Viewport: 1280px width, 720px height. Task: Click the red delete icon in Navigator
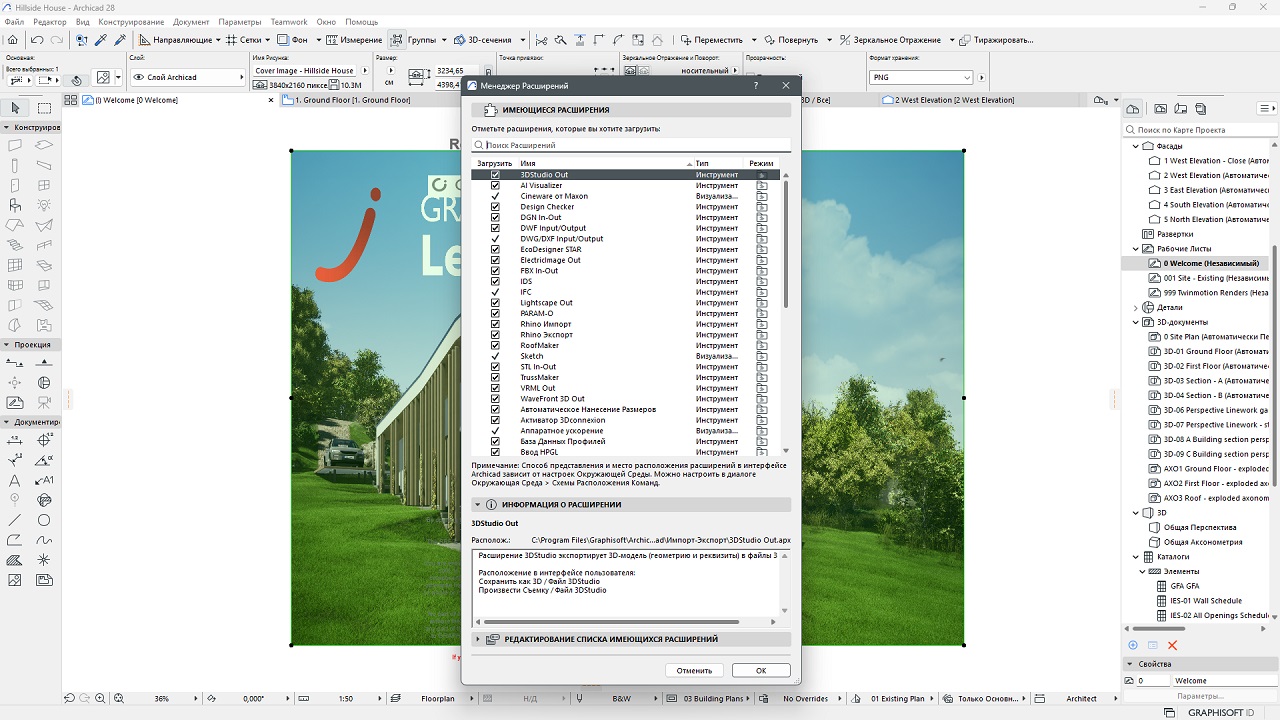[x=1172, y=645]
